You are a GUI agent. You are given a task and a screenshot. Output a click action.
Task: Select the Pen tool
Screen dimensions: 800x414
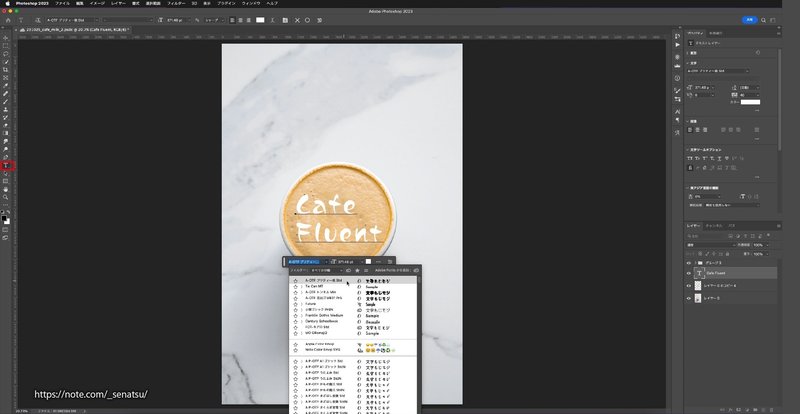6,157
